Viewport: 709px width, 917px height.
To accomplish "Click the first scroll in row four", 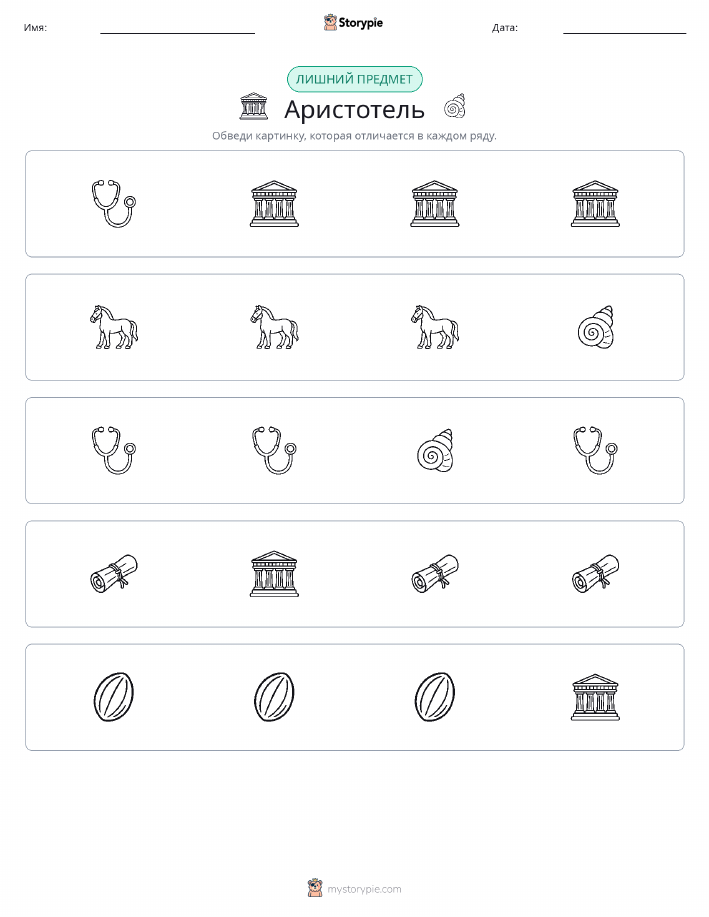I will pyautogui.click(x=113, y=574).
